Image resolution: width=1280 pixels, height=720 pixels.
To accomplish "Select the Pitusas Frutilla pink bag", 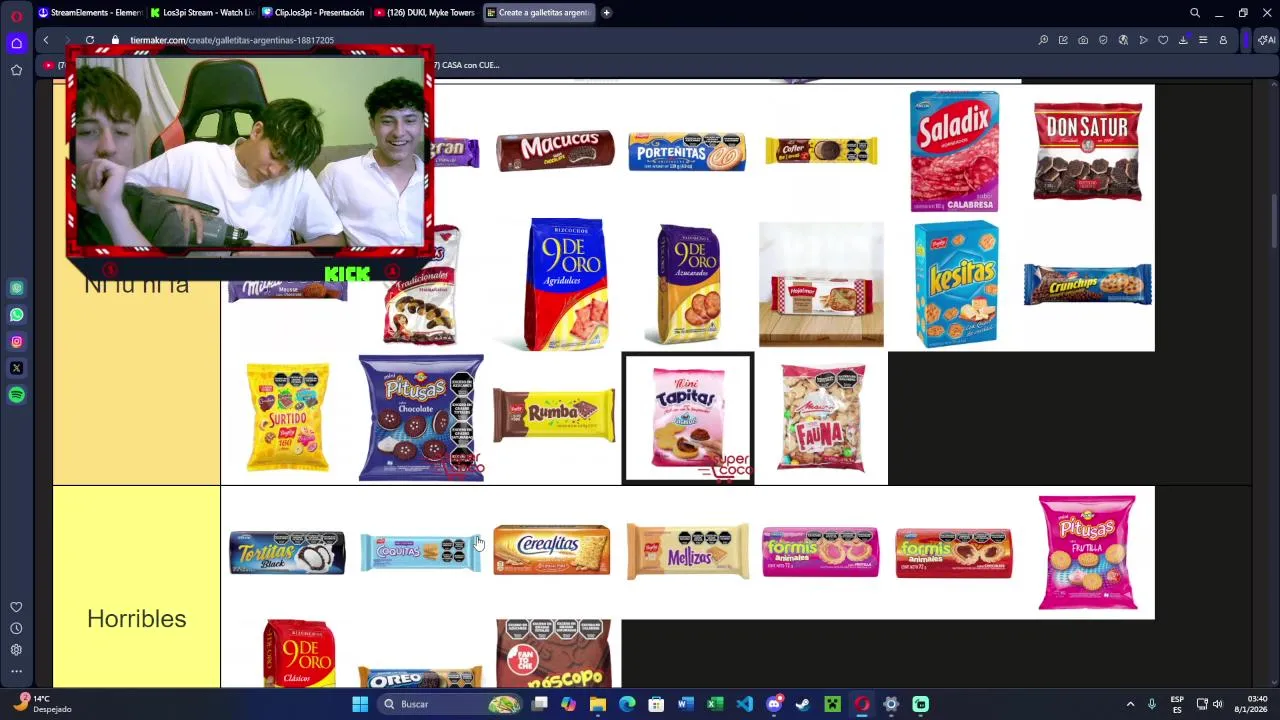I will 1088,552.
